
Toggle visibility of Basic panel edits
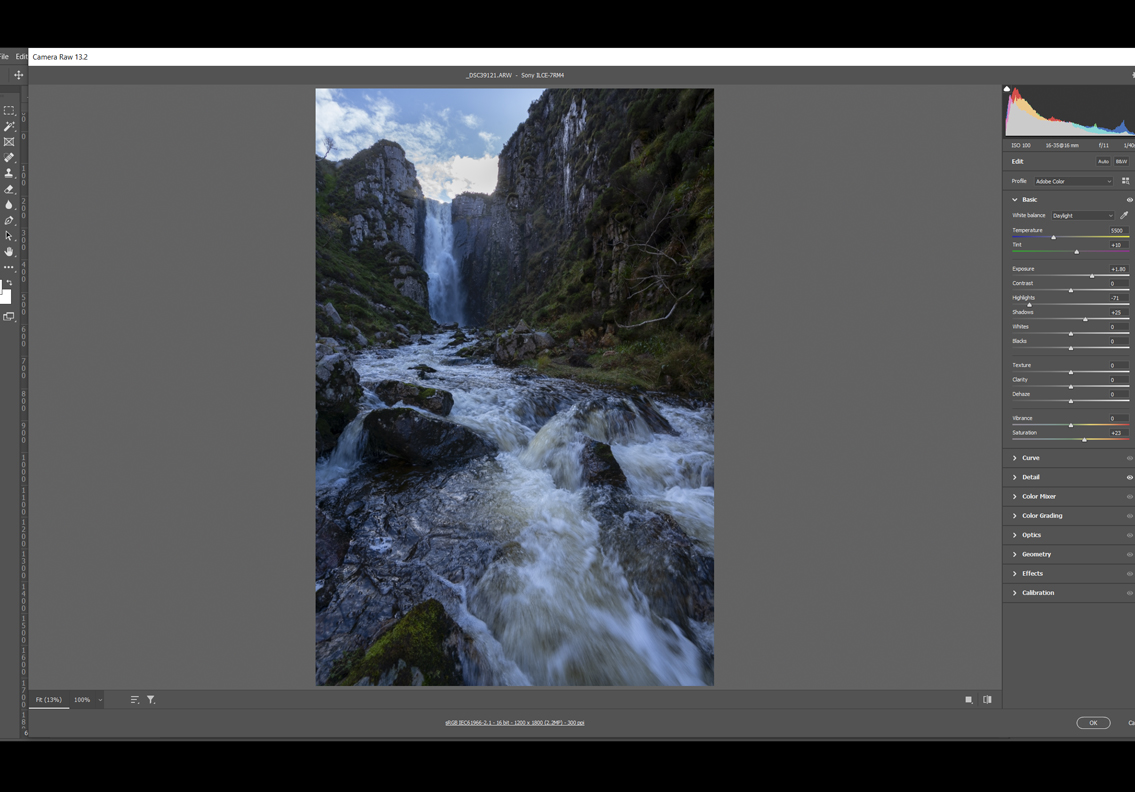click(1129, 200)
